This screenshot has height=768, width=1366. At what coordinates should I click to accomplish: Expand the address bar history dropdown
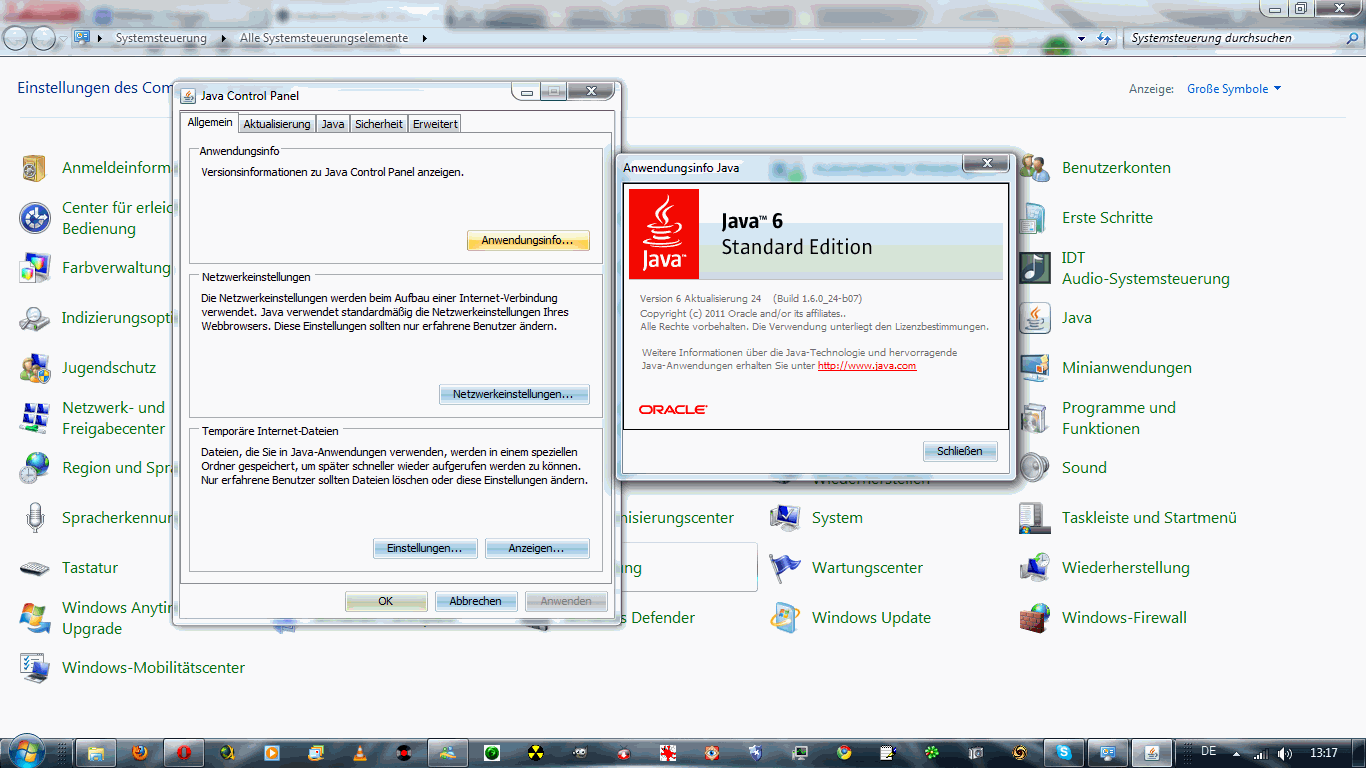point(1081,38)
